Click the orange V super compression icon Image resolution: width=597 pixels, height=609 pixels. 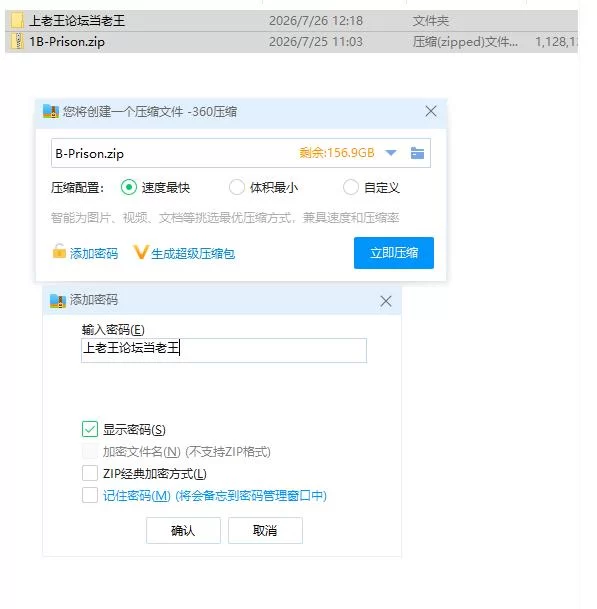tap(141, 252)
